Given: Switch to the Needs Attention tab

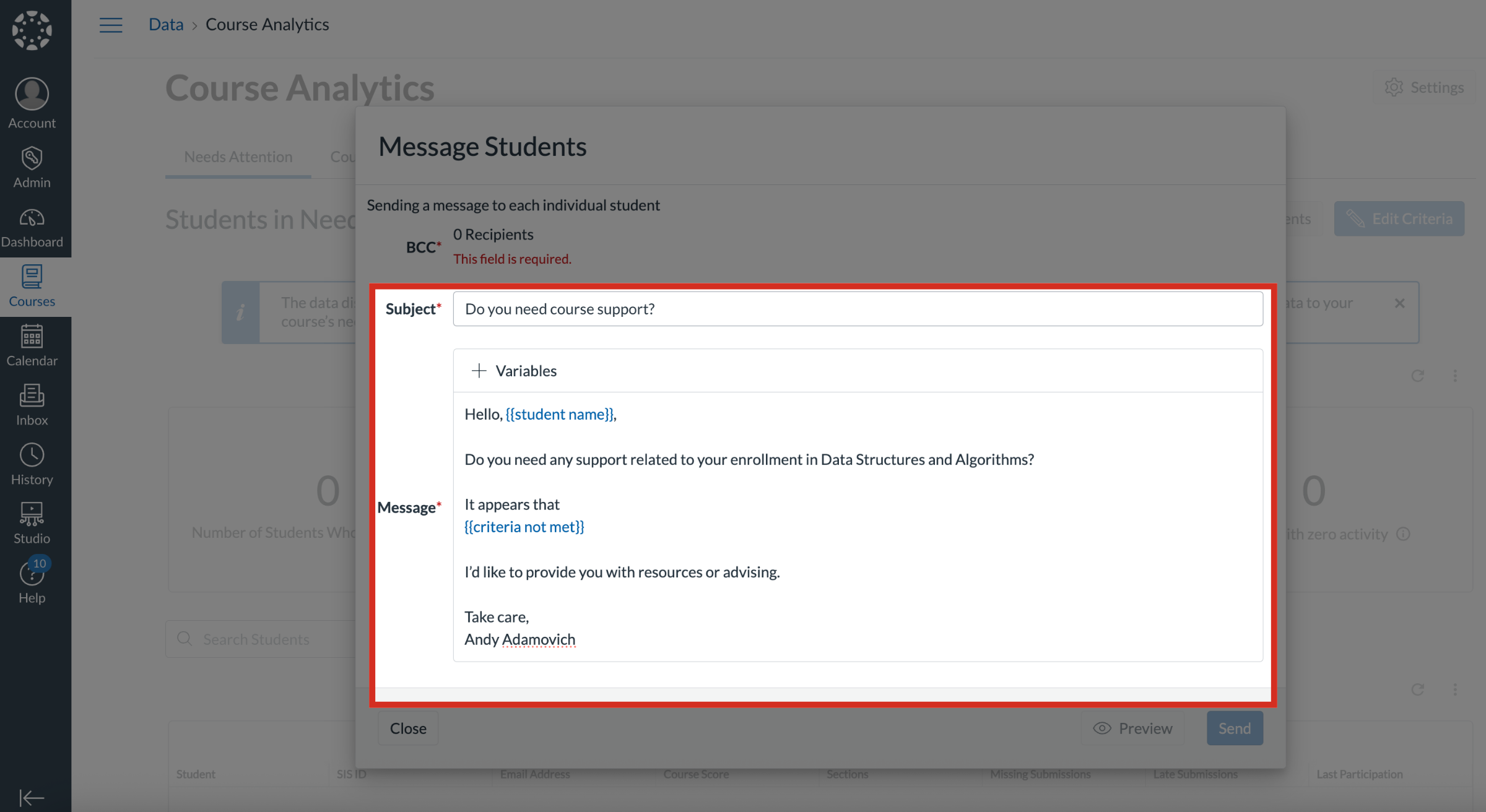Looking at the screenshot, I should point(238,157).
